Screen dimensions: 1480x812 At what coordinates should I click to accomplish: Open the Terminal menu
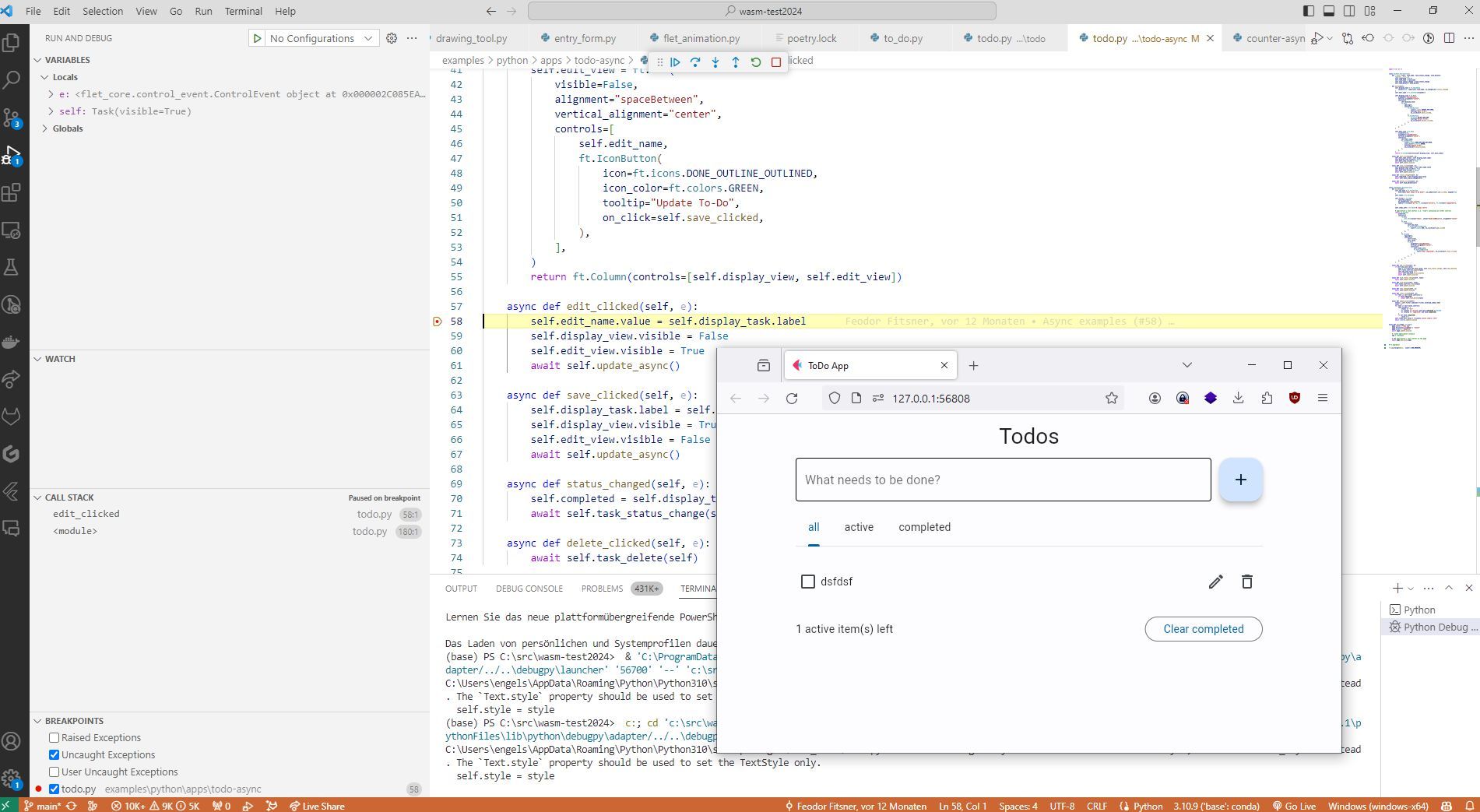click(243, 11)
